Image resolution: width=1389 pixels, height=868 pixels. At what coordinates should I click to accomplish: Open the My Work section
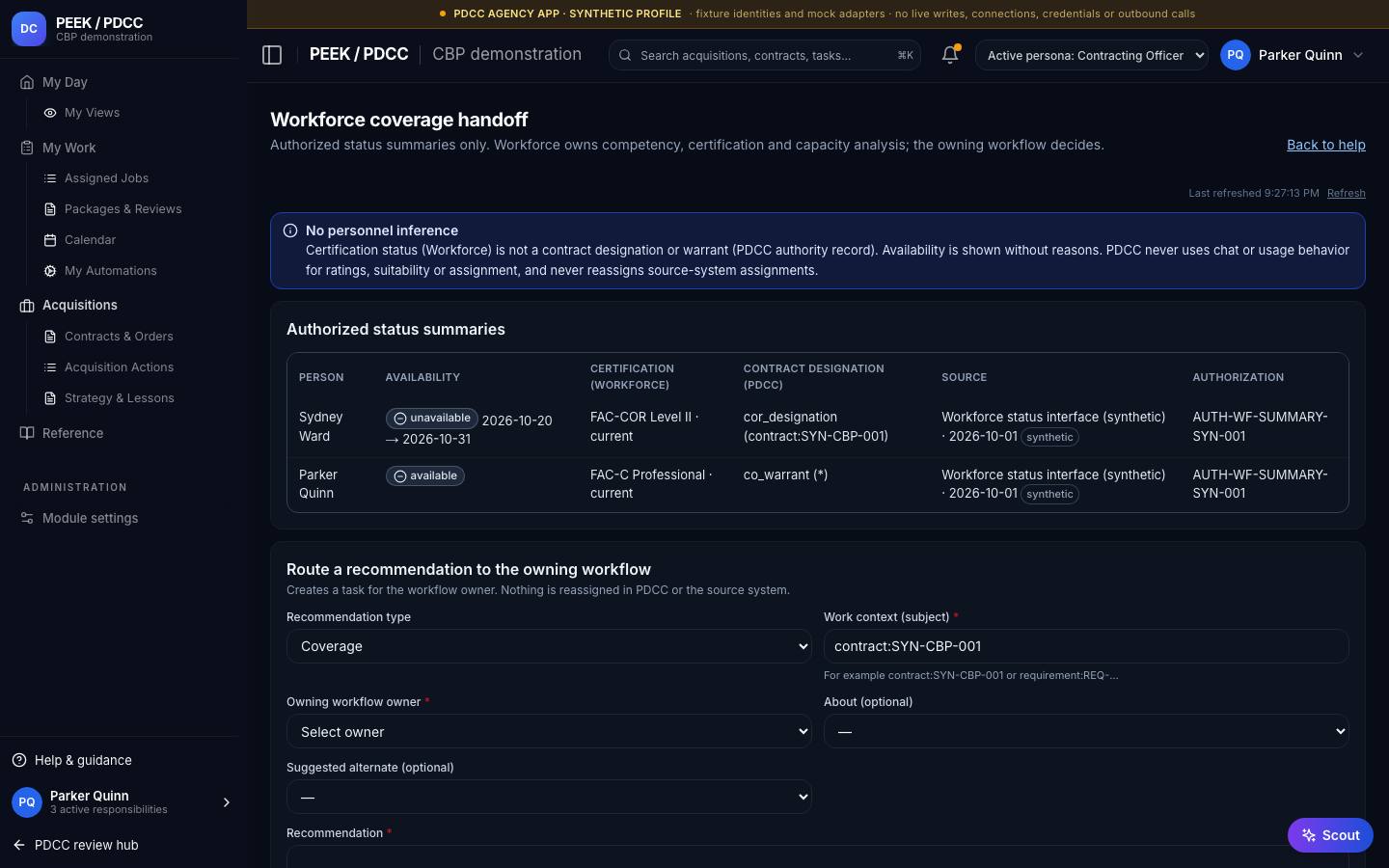click(x=68, y=148)
